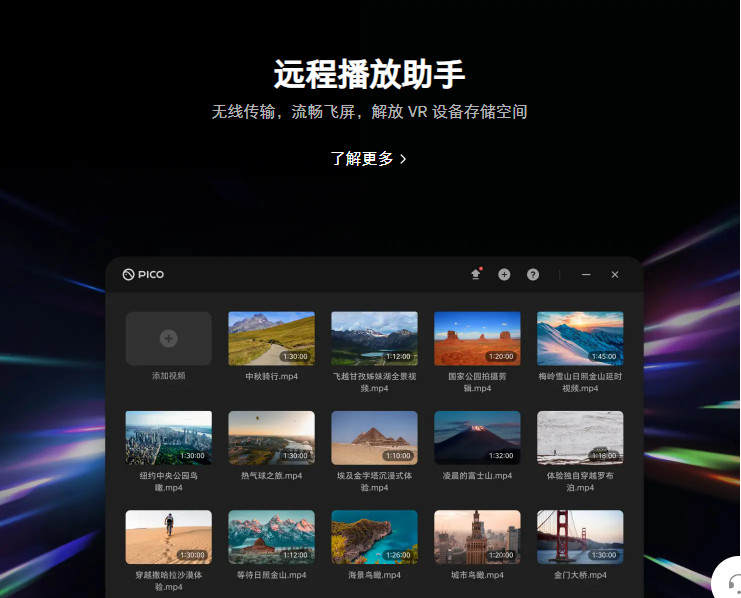Click the file name 梅岭雪山日照金山延时视频.mp4

(x=580, y=382)
